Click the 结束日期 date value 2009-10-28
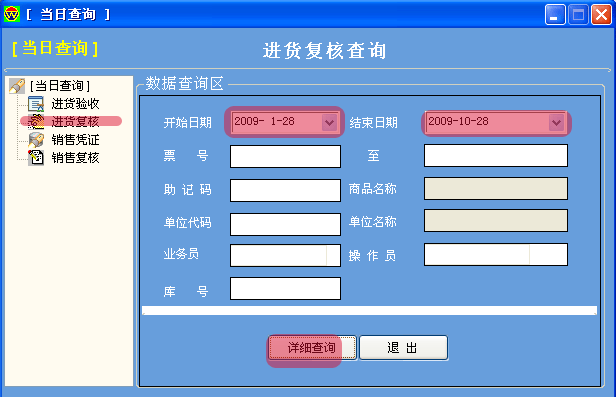The width and height of the screenshot is (616, 397). (458, 121)
